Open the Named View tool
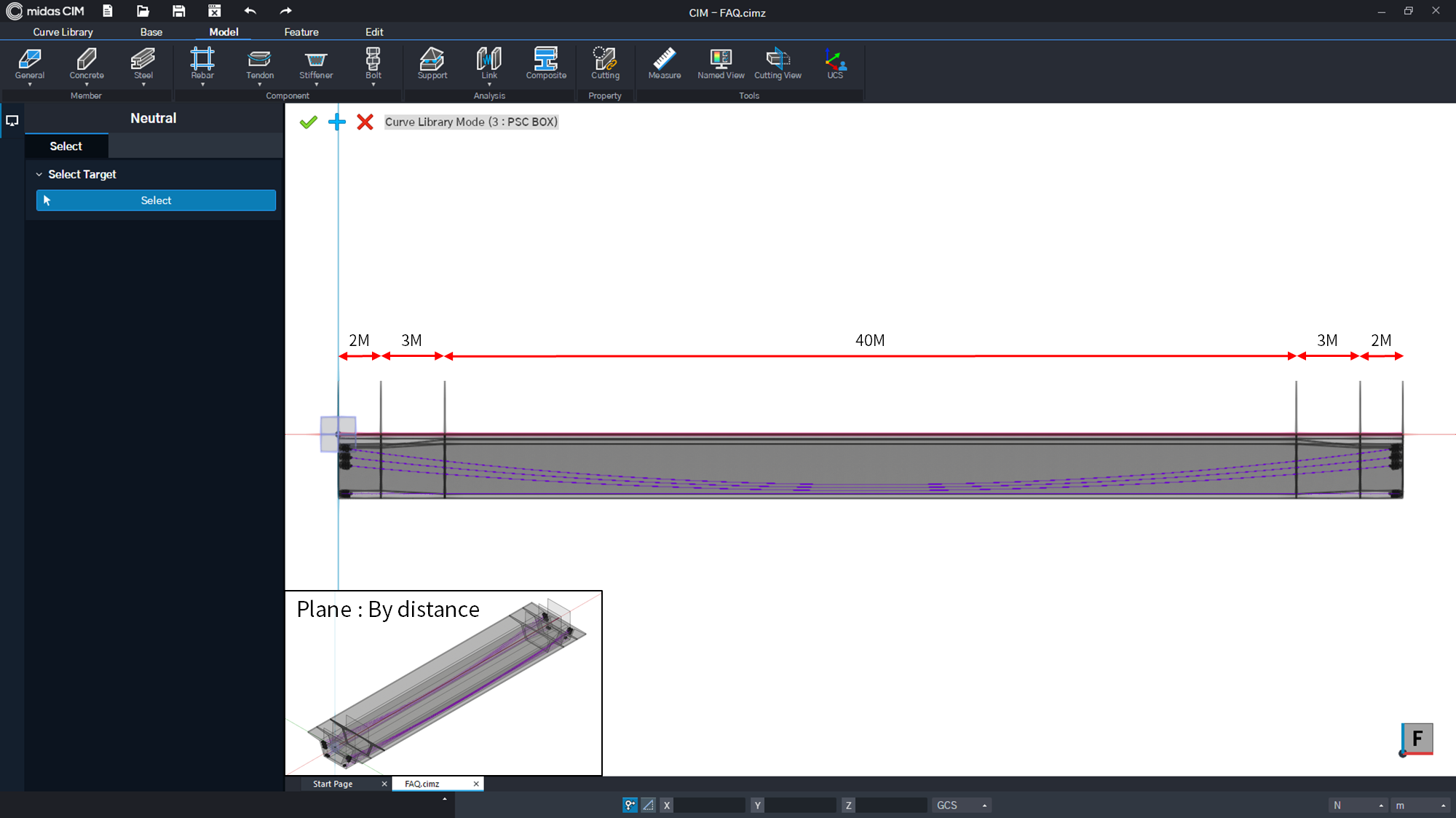1456x818 pixels. pos(720,64)
